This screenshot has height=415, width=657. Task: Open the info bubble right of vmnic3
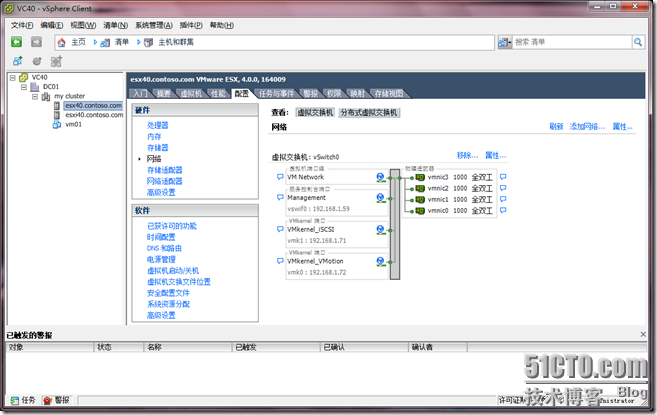coord(503,176)
